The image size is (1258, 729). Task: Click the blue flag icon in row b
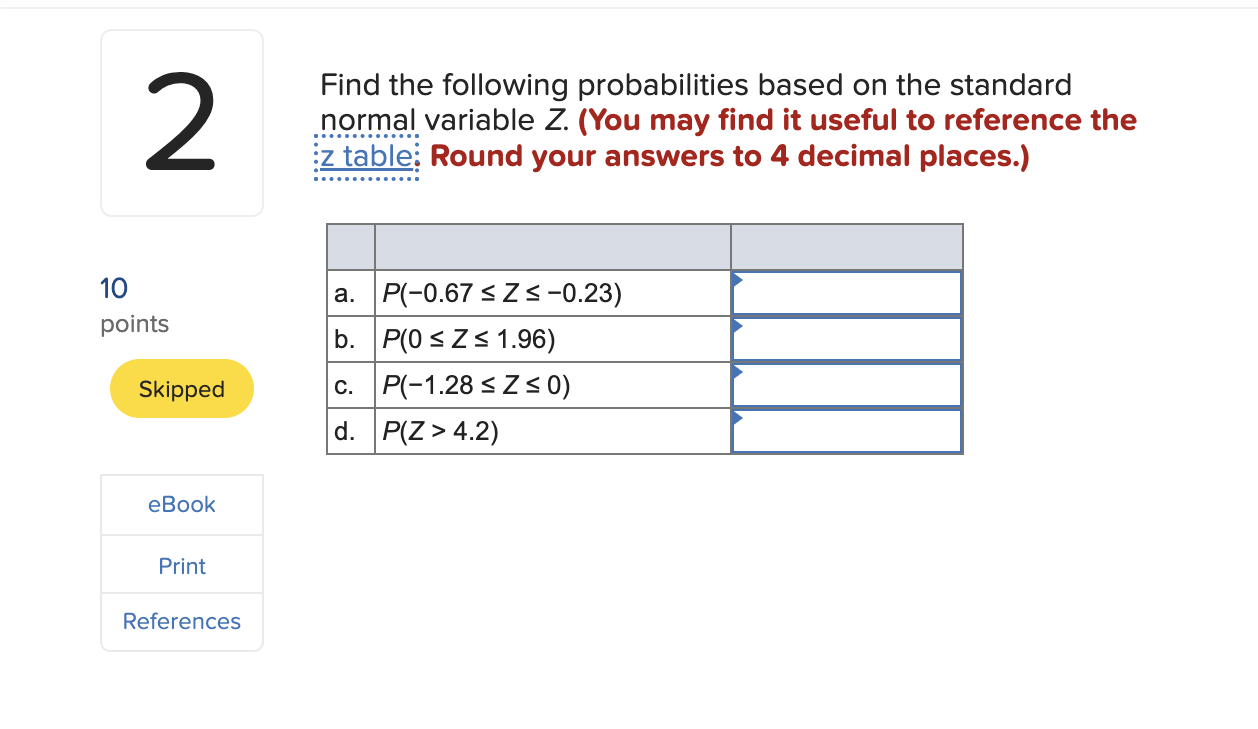[x=737, y=326]
